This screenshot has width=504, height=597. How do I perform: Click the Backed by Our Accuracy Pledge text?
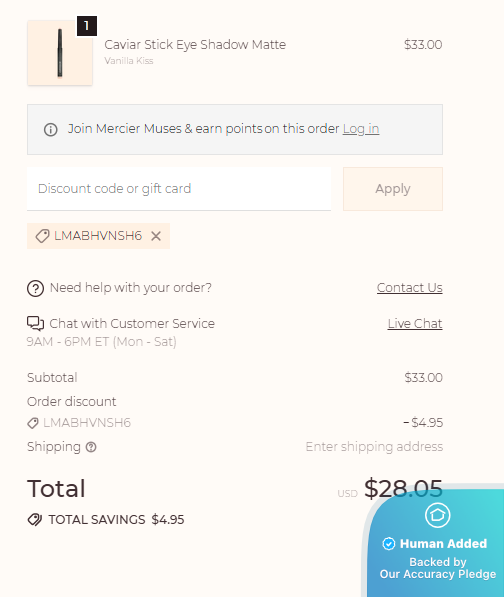(438, 568)
